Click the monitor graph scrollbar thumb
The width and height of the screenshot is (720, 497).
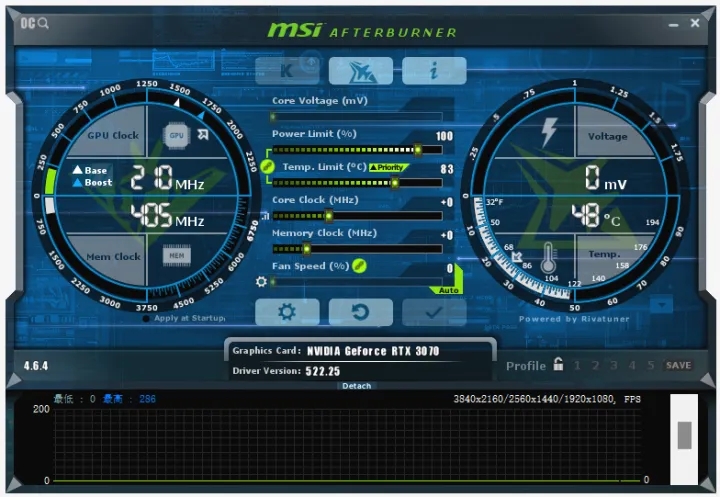pos(684,435)
